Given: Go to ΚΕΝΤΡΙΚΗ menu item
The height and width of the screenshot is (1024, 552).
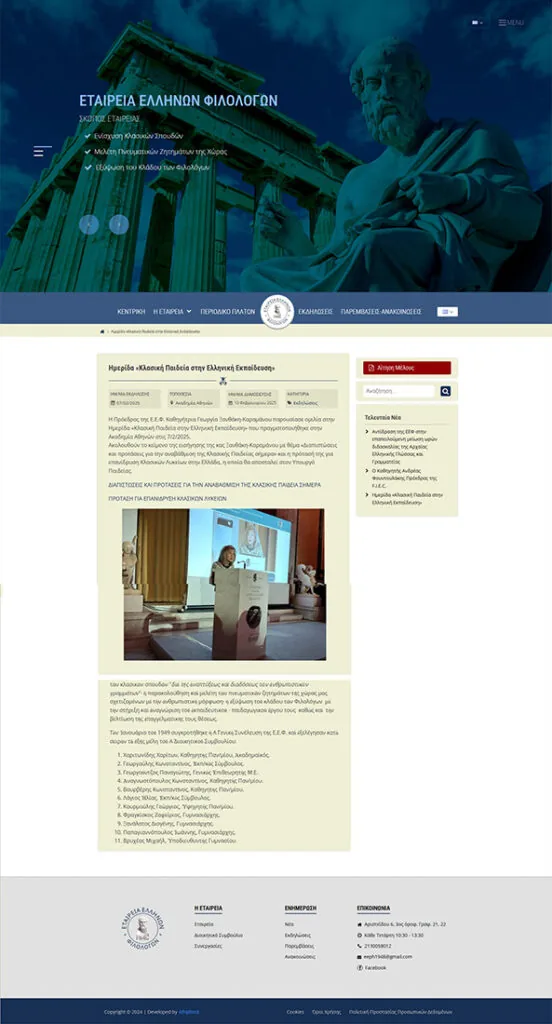Looking at the screenshot, I should coord(131,312).
